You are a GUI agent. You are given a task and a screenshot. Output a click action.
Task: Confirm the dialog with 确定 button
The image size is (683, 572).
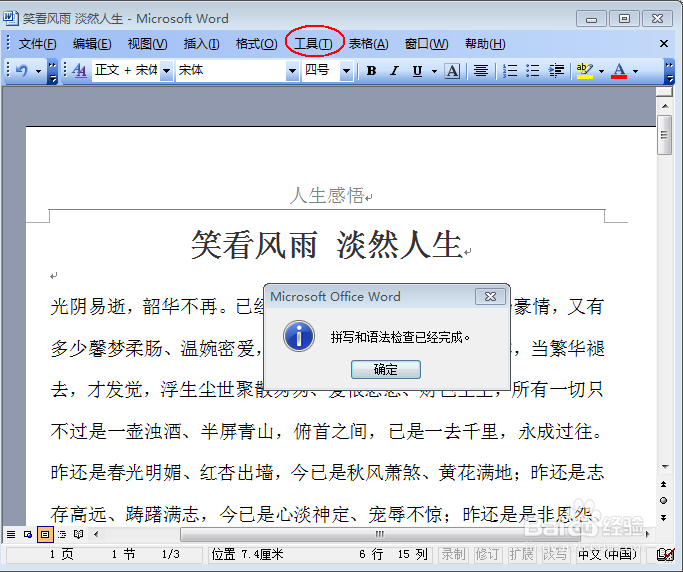(x=385, y=369)
